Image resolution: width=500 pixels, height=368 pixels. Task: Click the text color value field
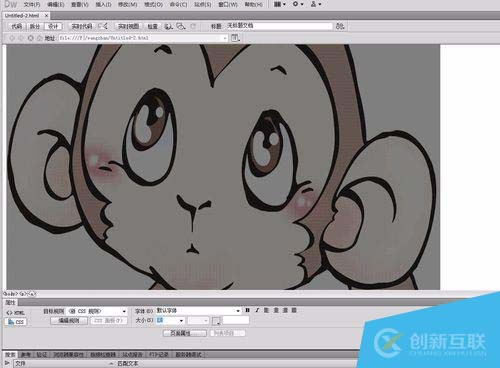pyautogui.click(x=236, y=320)
